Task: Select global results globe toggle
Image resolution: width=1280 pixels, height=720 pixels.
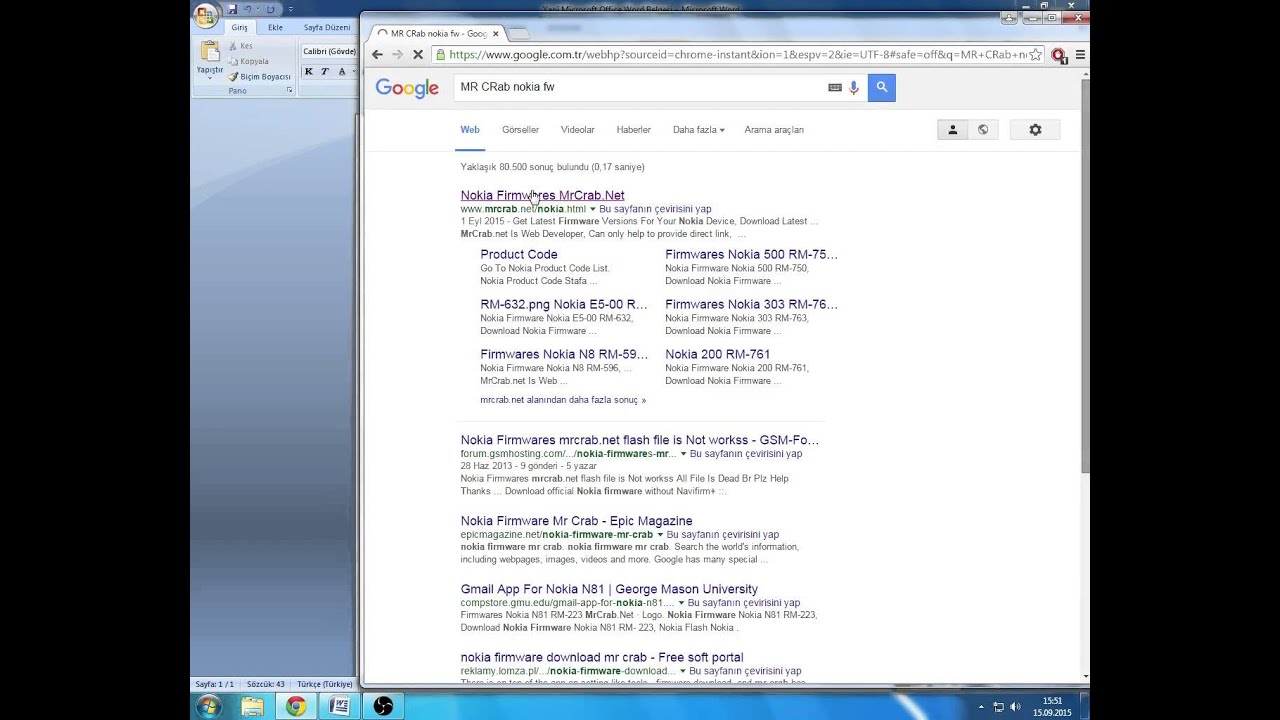Action: [x=983, y=130]
